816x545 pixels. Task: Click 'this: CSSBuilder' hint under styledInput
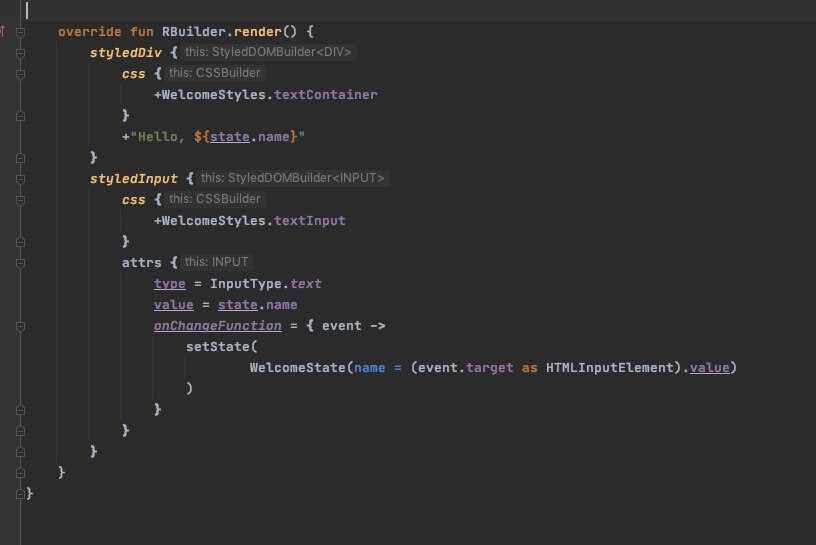pyautogui.click(x=214, y=199)
